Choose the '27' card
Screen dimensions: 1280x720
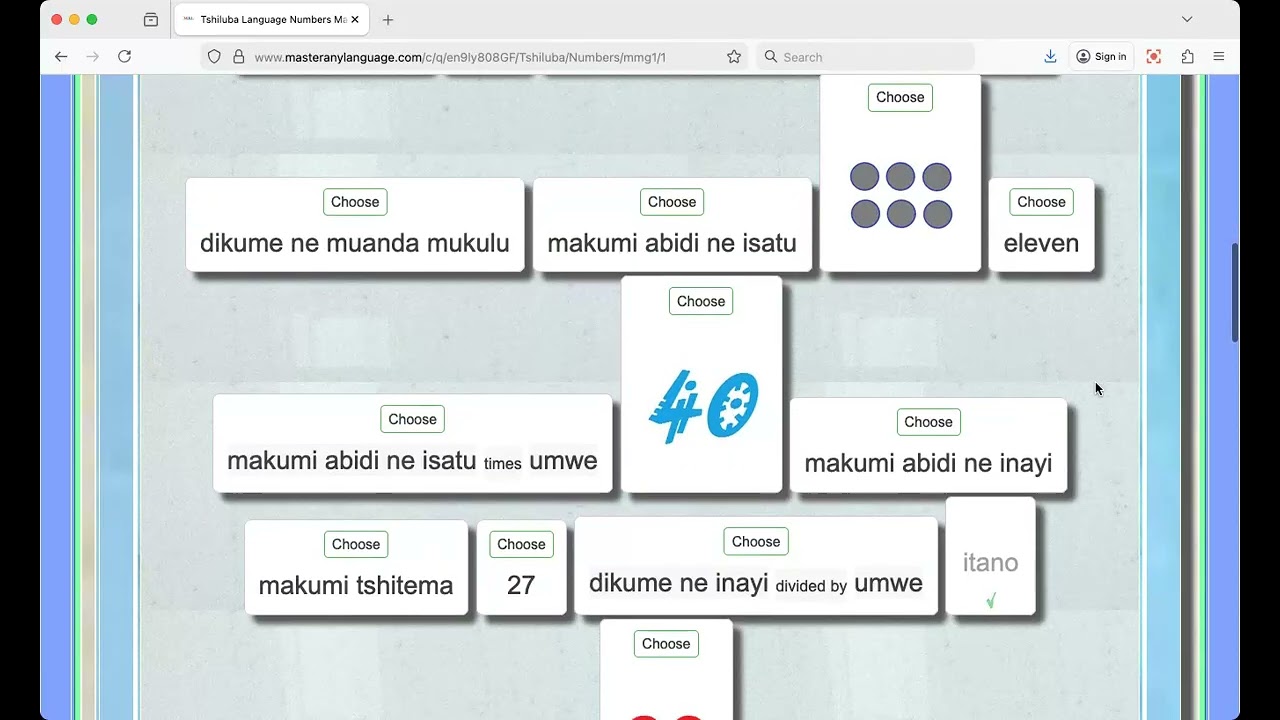click(521, 544)
